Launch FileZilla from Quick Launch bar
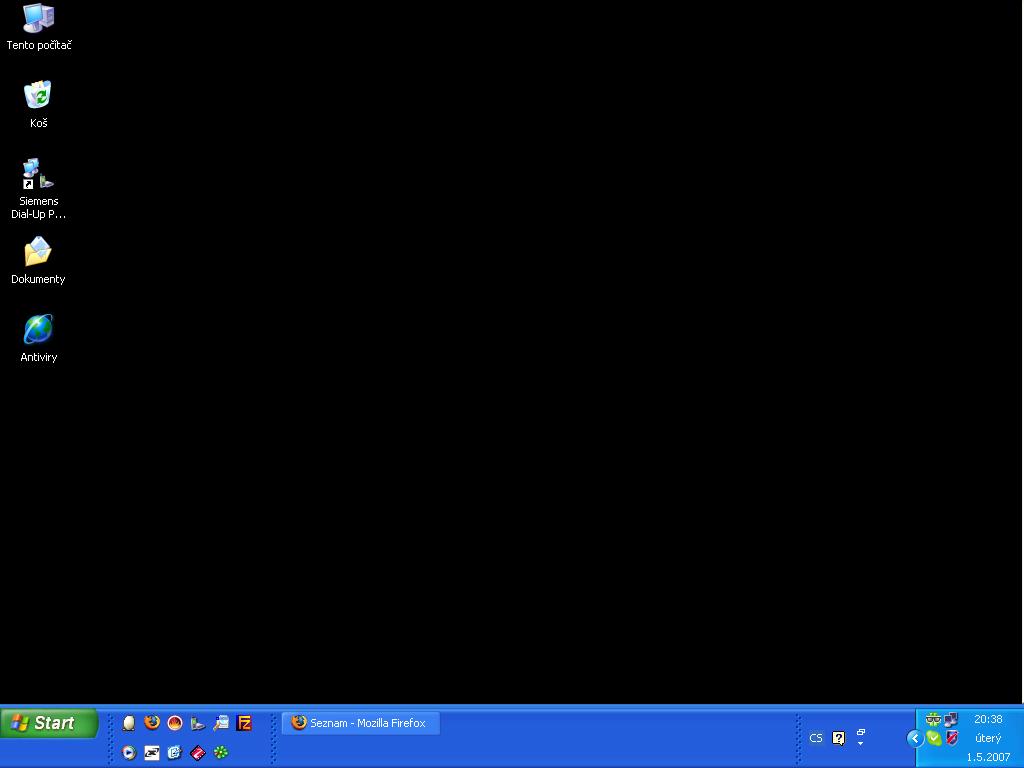This screenshot has height=768, width=1024. [244, 722]
